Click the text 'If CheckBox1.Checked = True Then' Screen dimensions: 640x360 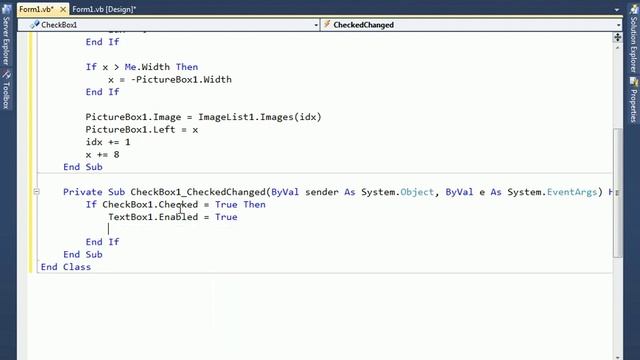[x=176, y=204]
